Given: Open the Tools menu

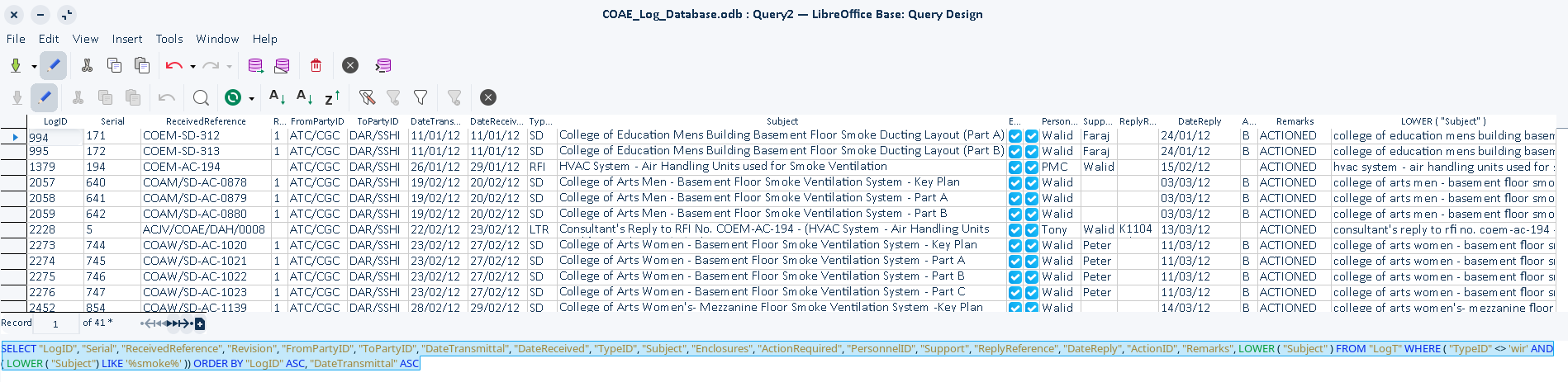Looking at the screenshot, I should tap(169, 39).
